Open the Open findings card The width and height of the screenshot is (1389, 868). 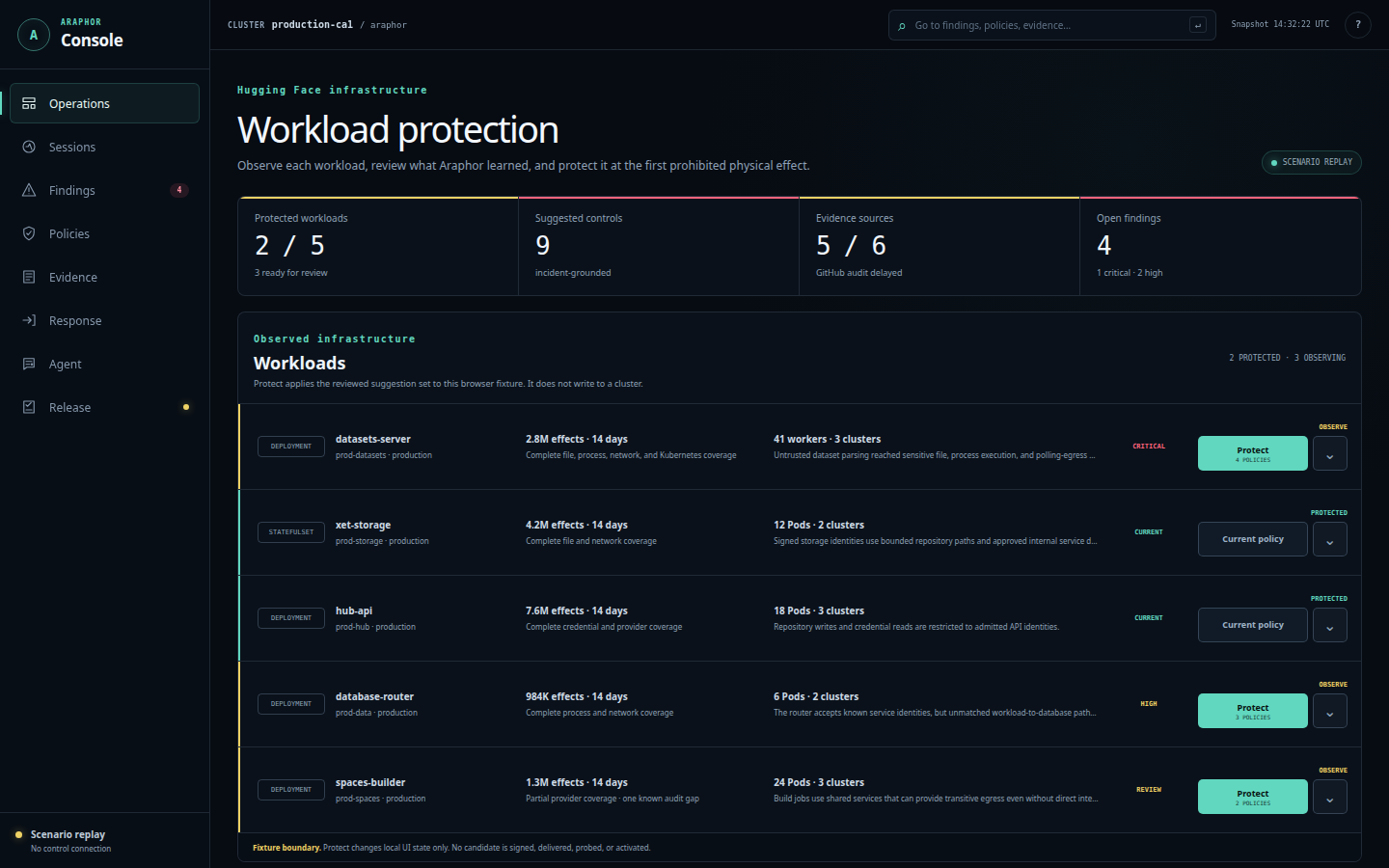coord(1220,246)
